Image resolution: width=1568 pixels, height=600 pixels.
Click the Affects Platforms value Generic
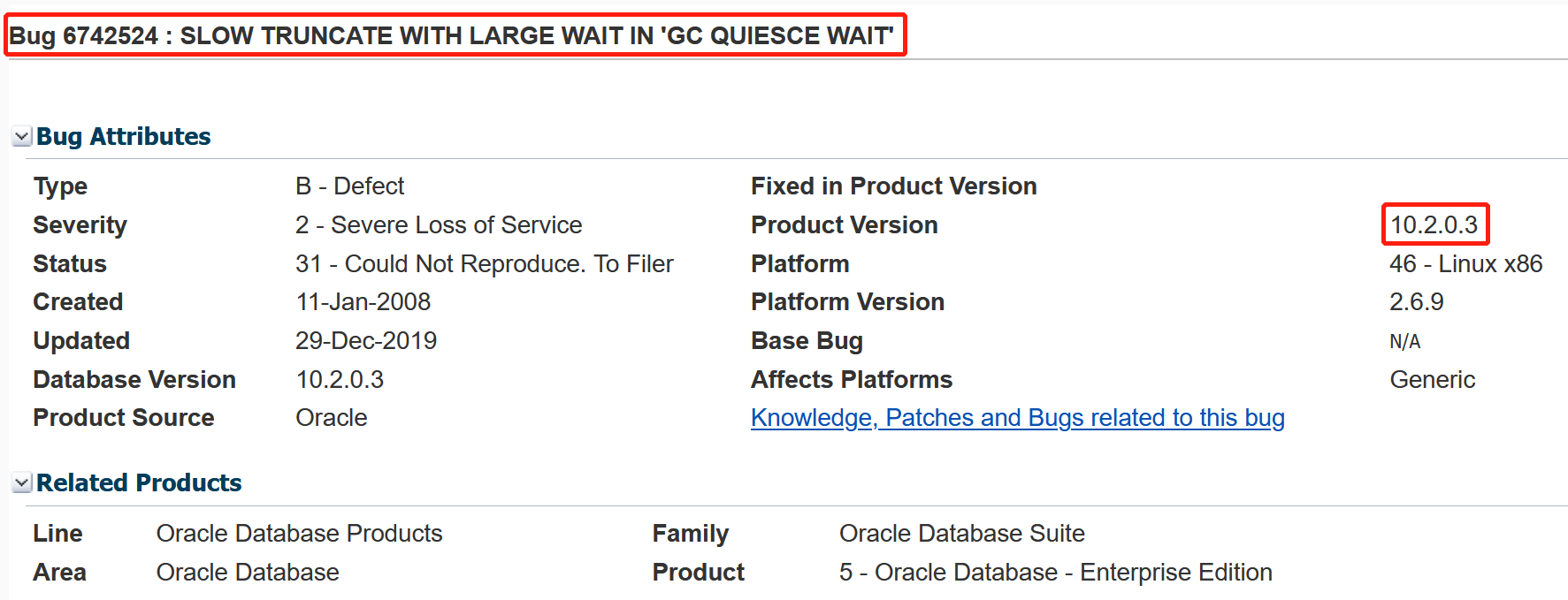[1432, 380]
